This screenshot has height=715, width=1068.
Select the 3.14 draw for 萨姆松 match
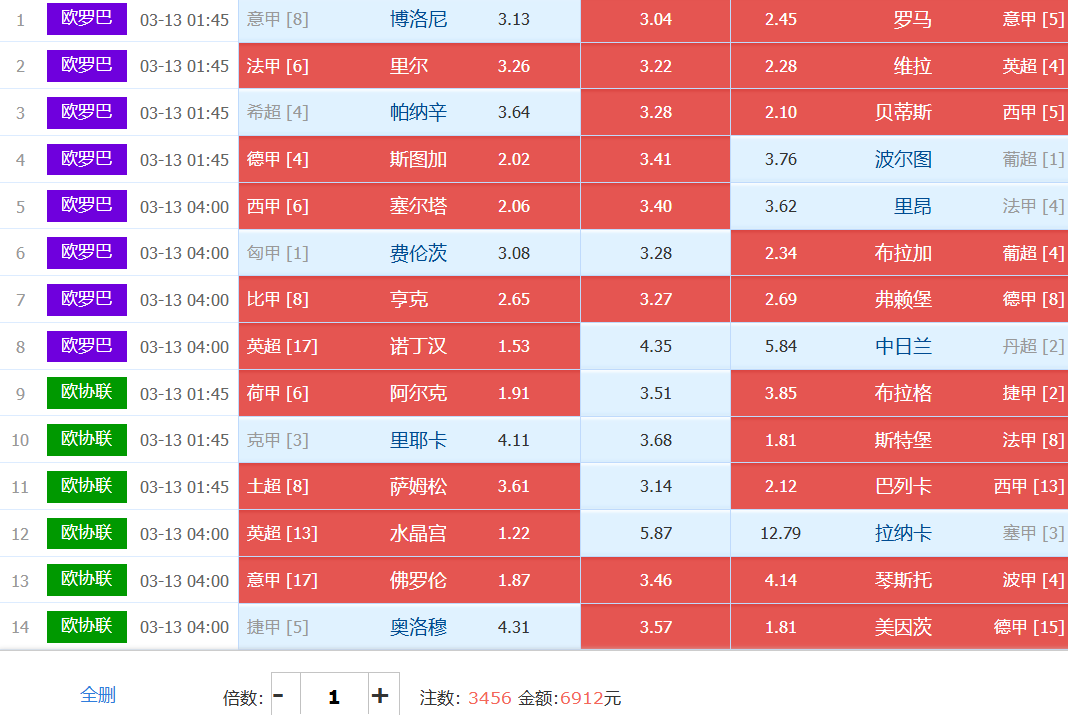[655, 486]
